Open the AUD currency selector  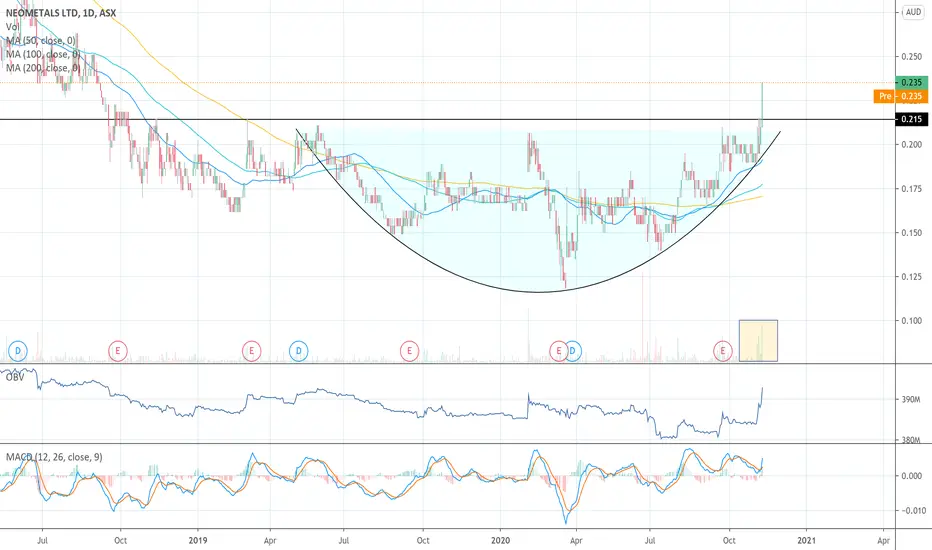point(913,12)
